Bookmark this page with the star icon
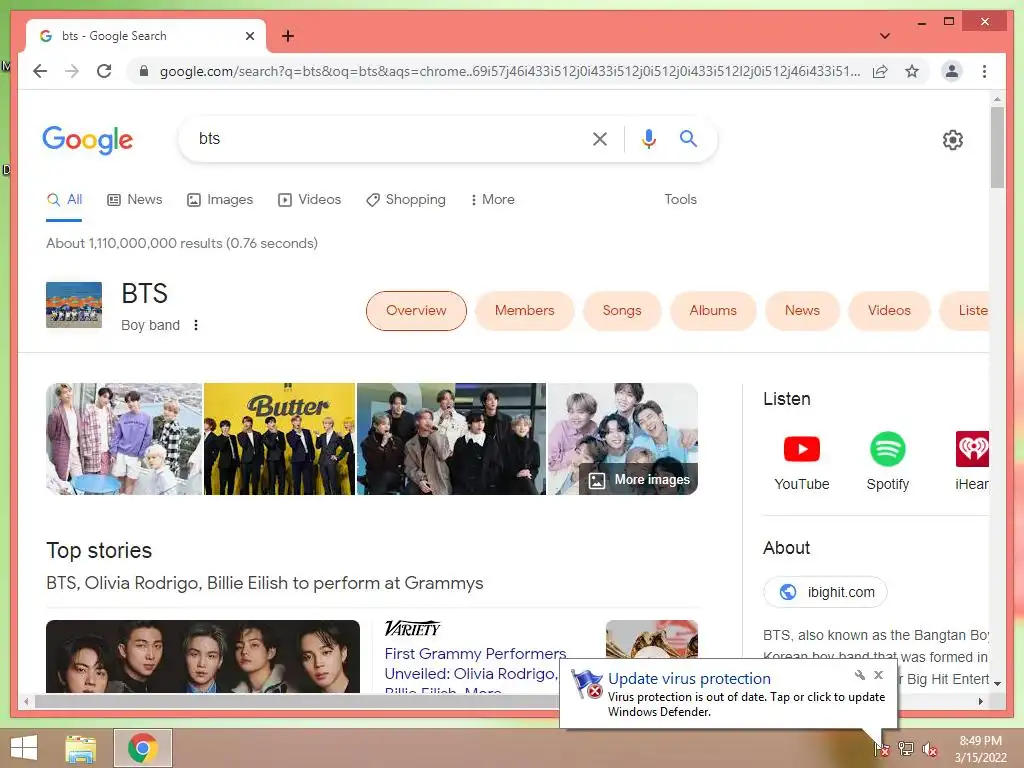Viewport: 1024px width, 768px height. (912, 71)
